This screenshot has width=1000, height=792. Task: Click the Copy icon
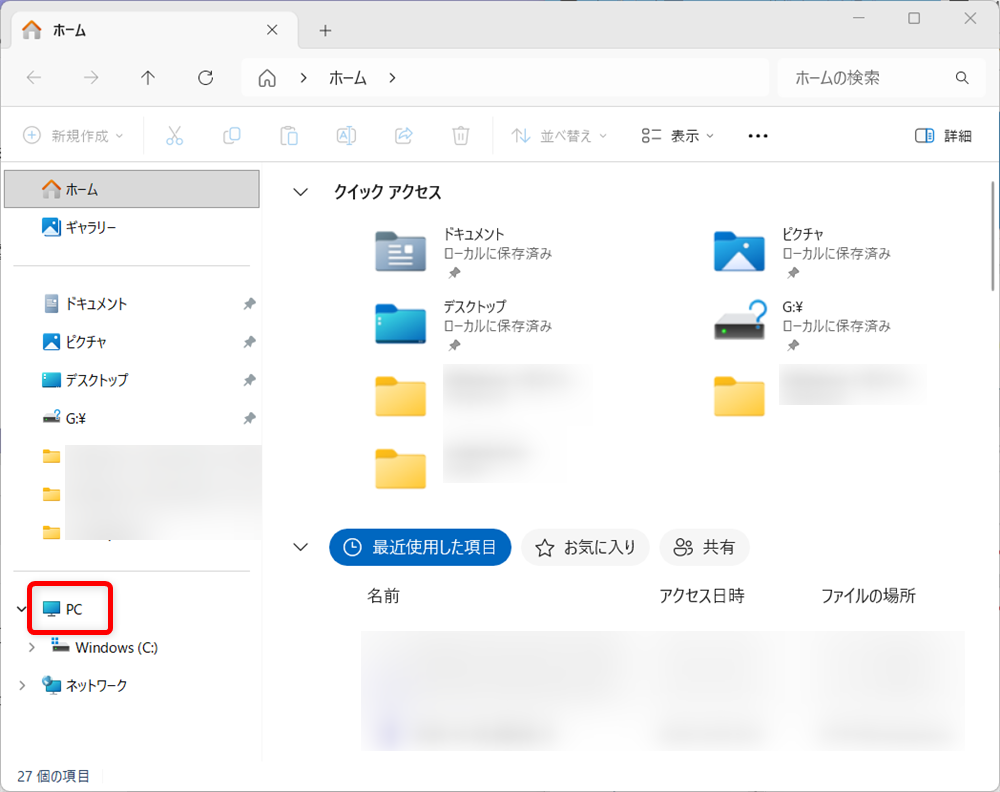coord(231,135)
